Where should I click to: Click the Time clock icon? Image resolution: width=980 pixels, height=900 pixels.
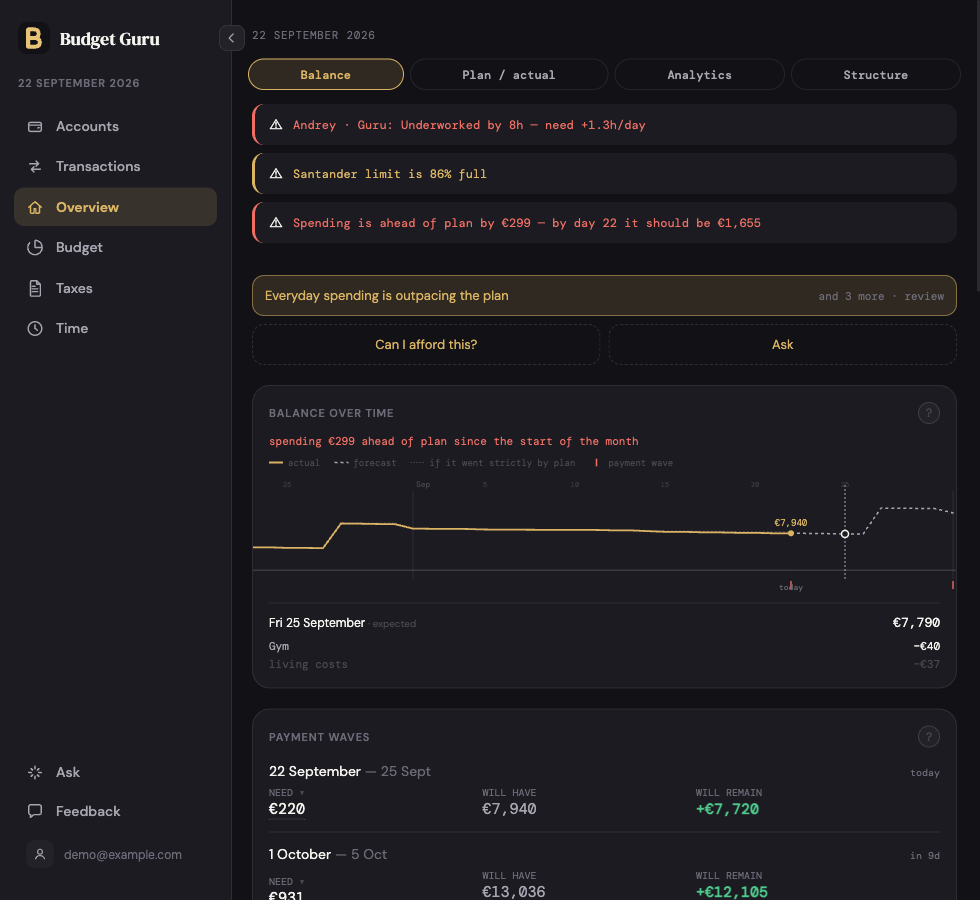click(x=35, y=328)
